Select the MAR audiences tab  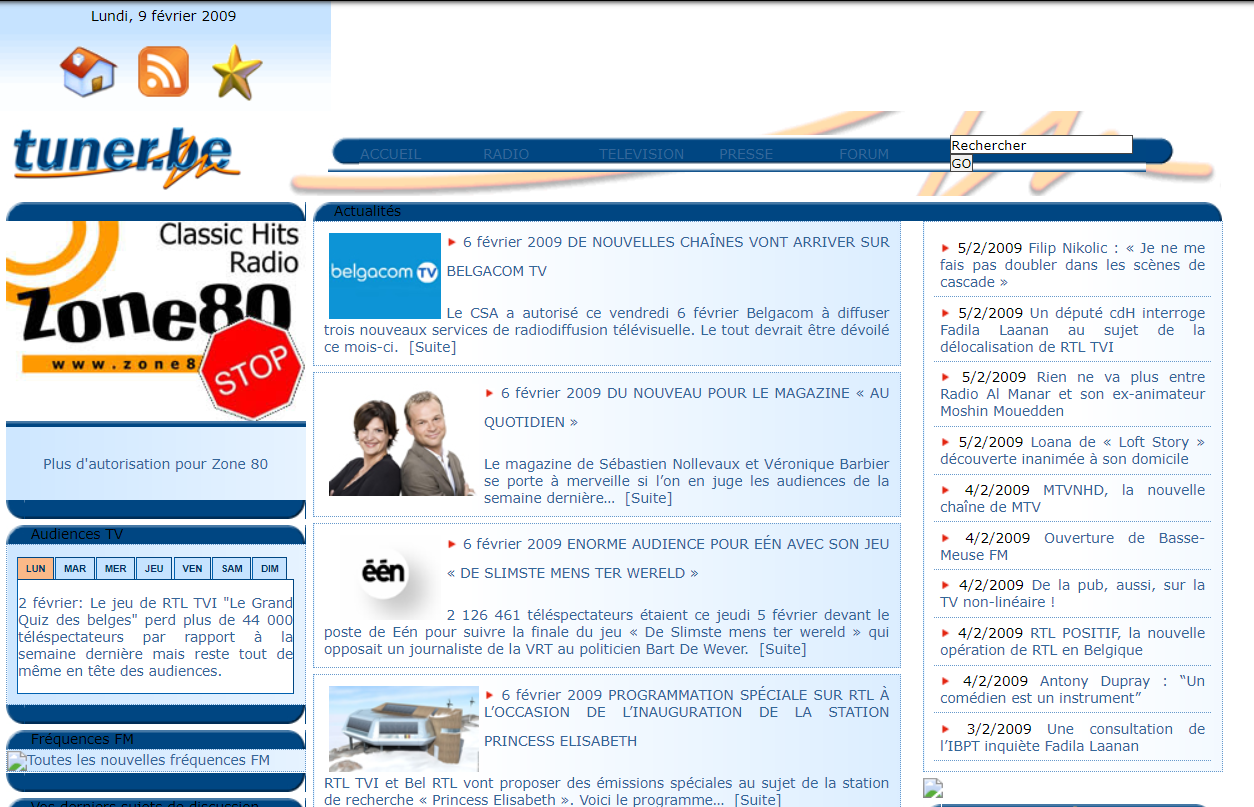(x=75, y=569)
